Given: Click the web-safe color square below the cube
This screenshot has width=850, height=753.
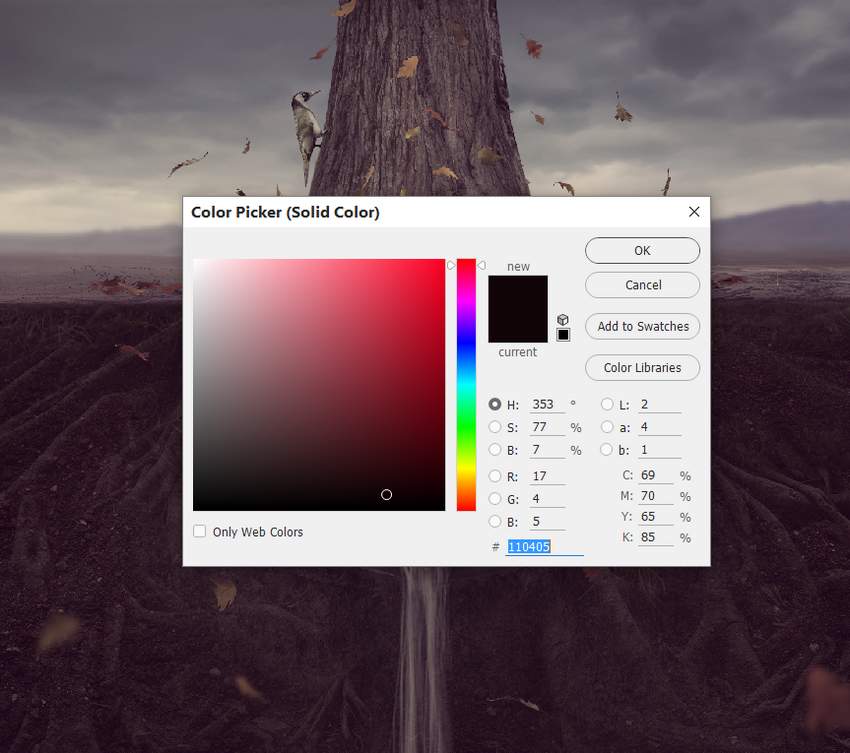Looking at the screenshot, I should point(563,335).
